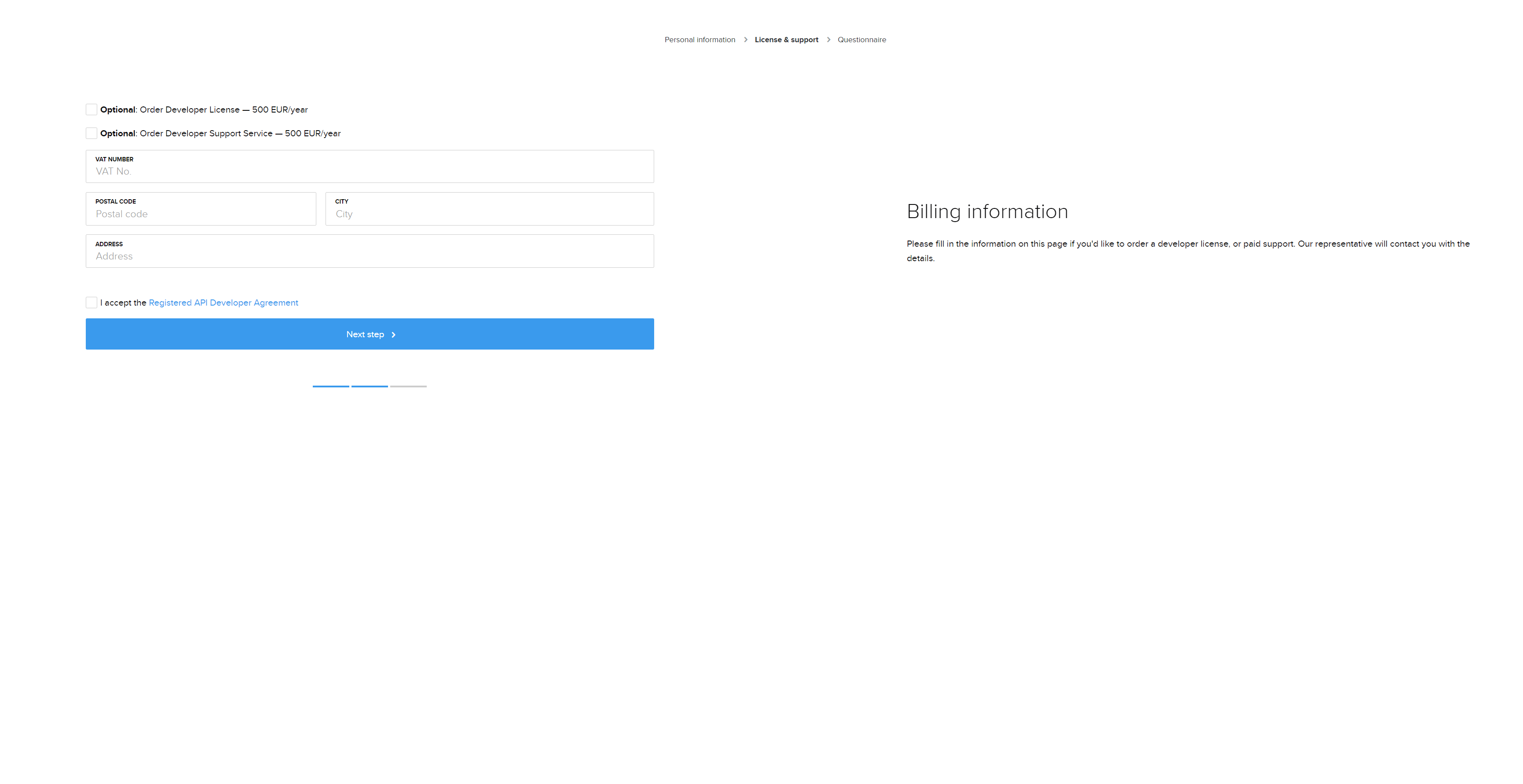Image resolution: width=1523 pixels, height=784 pixels.
Task: Click the Billing information heading
Action: (987, 211)
